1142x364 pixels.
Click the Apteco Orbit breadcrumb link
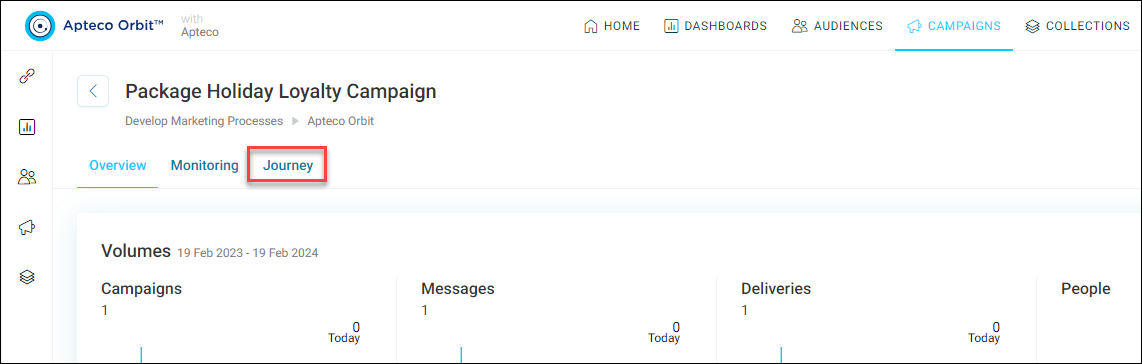point(340,122)
